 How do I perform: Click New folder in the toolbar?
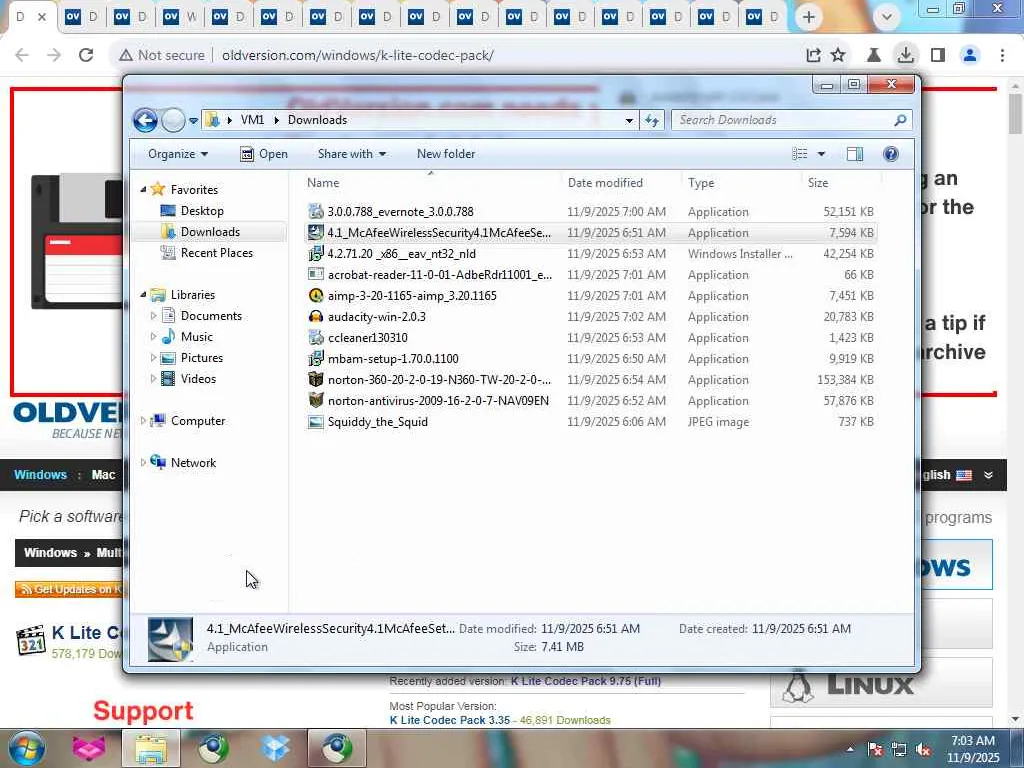pyautogui.click(x=446, y=154)
